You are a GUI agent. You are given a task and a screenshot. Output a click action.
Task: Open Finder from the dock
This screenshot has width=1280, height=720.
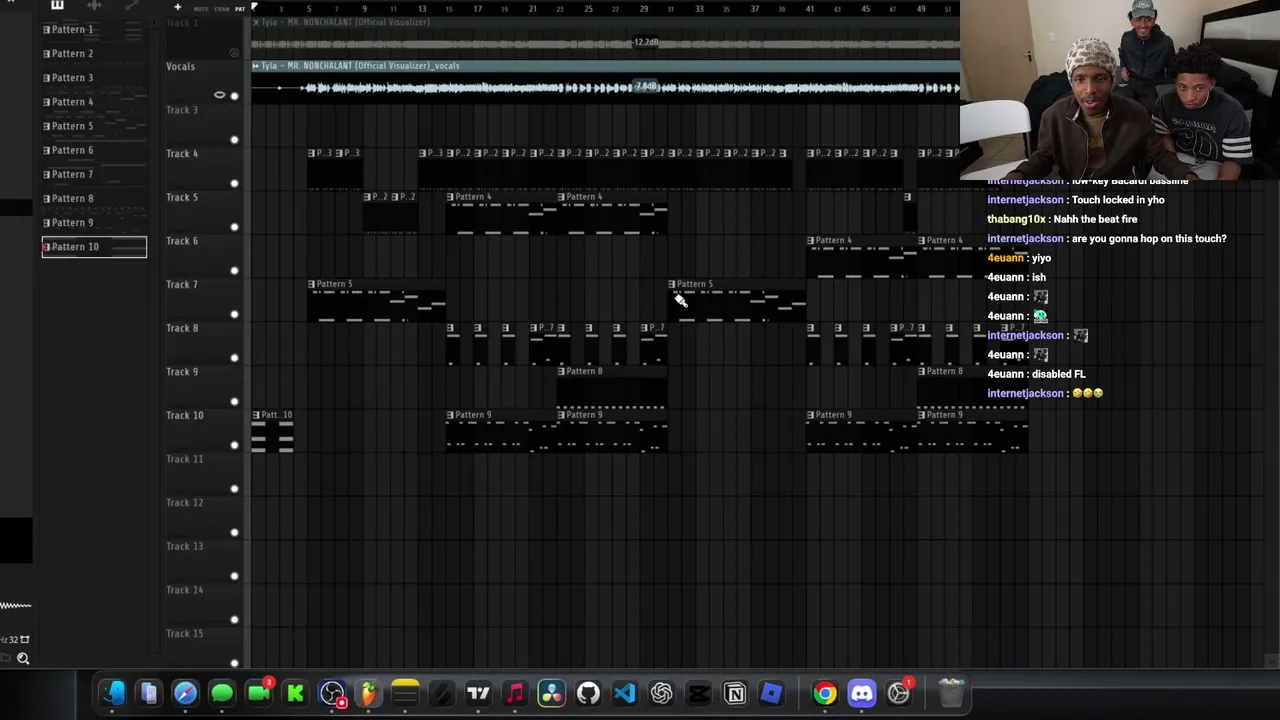click(x=112, y=693)
